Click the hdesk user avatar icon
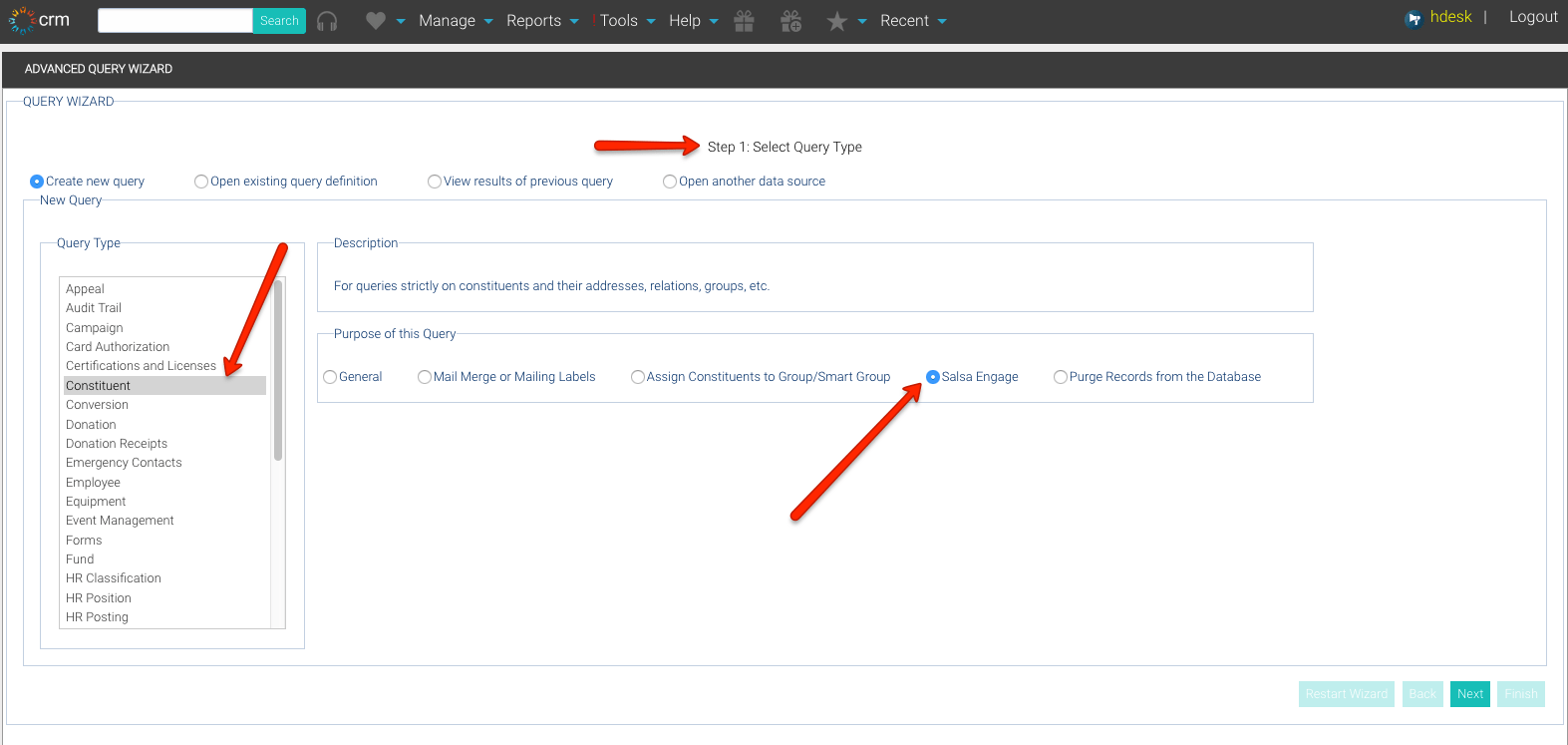The width and height of the screenshot is (1568, 745). [x=1413, y=18]
